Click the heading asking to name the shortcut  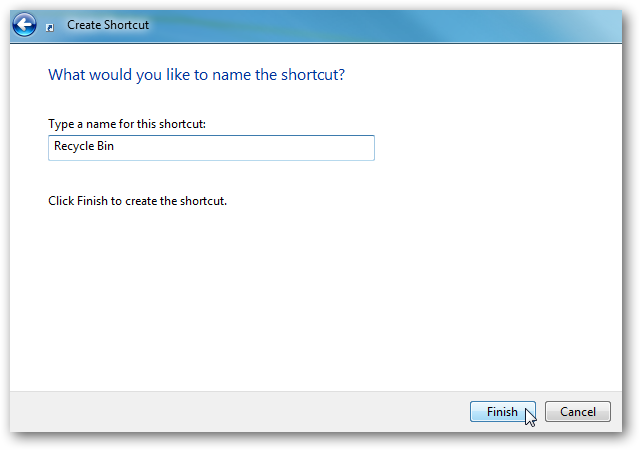click(x=196, y=75)
